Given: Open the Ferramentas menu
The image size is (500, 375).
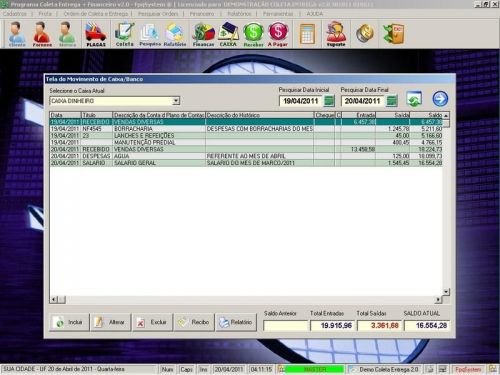Looking at the screenshot, I should tap(278, 14).
